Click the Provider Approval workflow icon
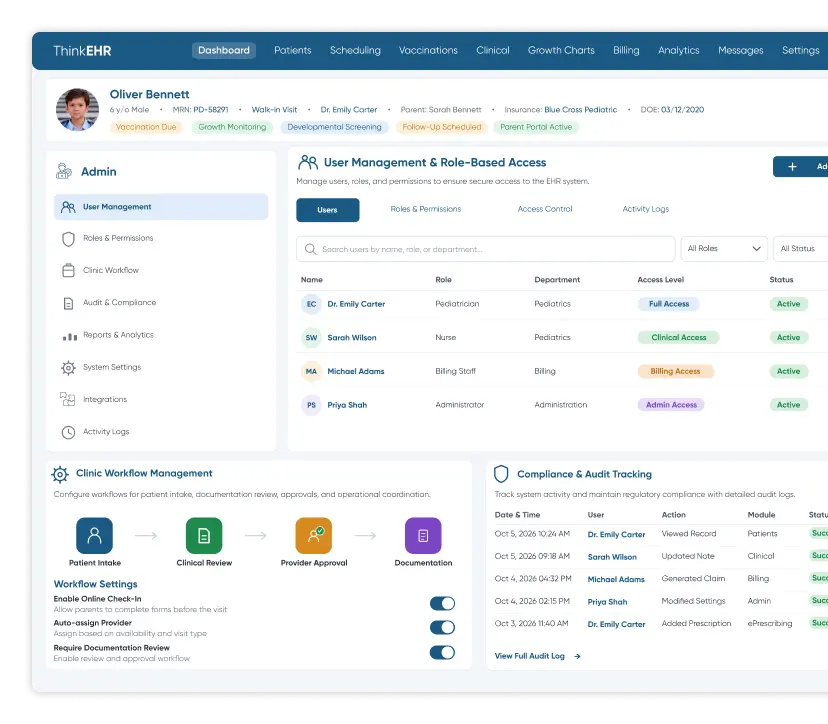The width and height of the screenshot is (828, 724). pyautogui.click(x=314, y=535)
